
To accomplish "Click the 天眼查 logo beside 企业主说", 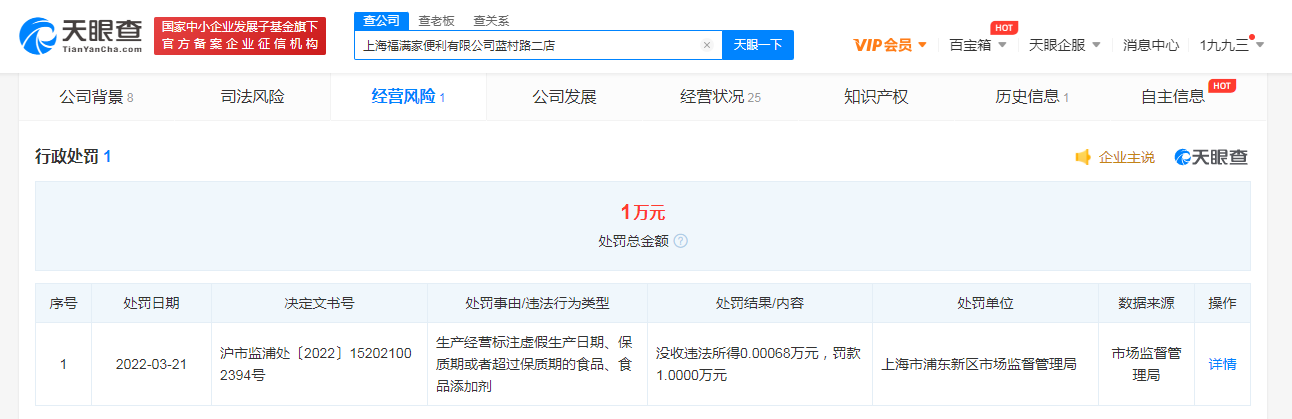I will pyautogui.click(x=1211, y=157).
